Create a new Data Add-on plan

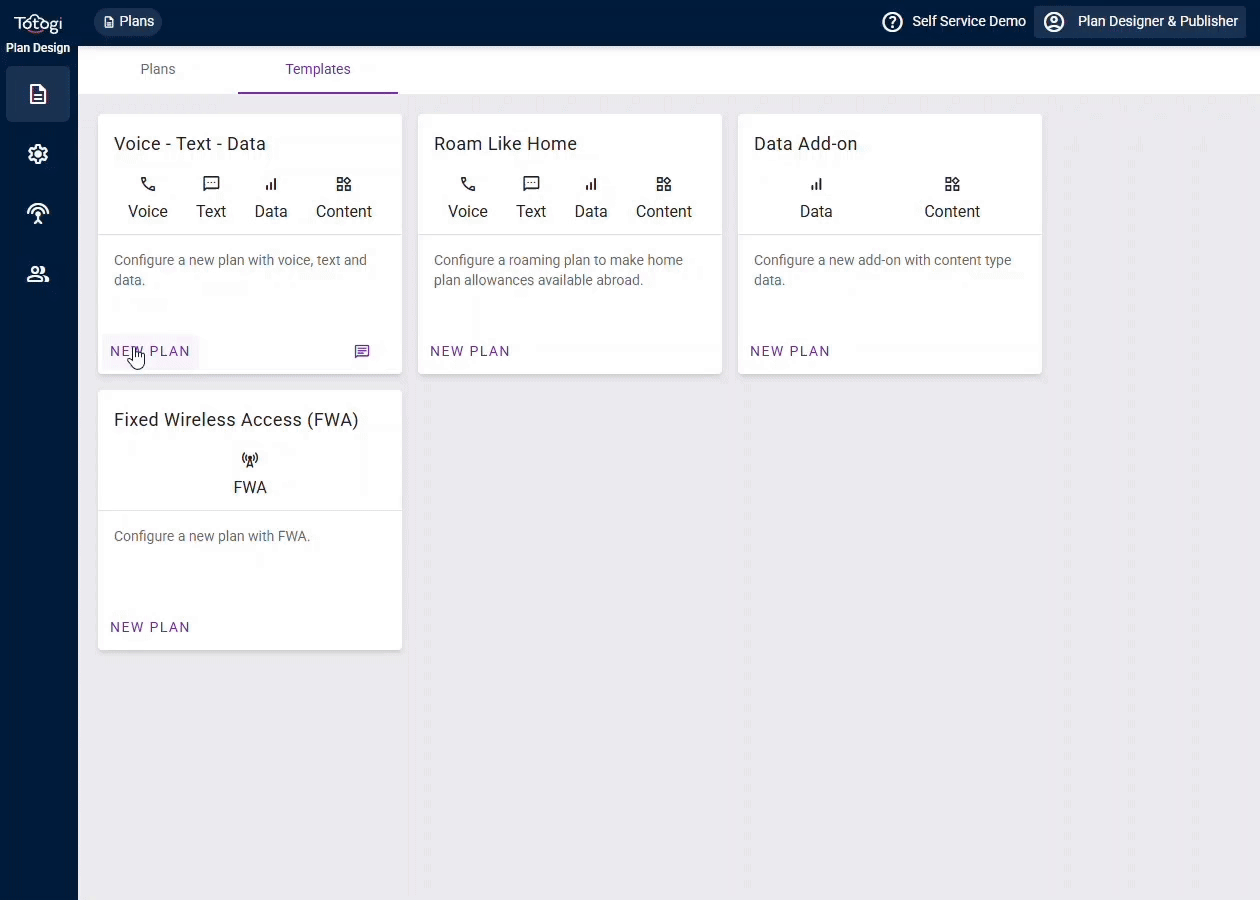(x=790, y=351)
